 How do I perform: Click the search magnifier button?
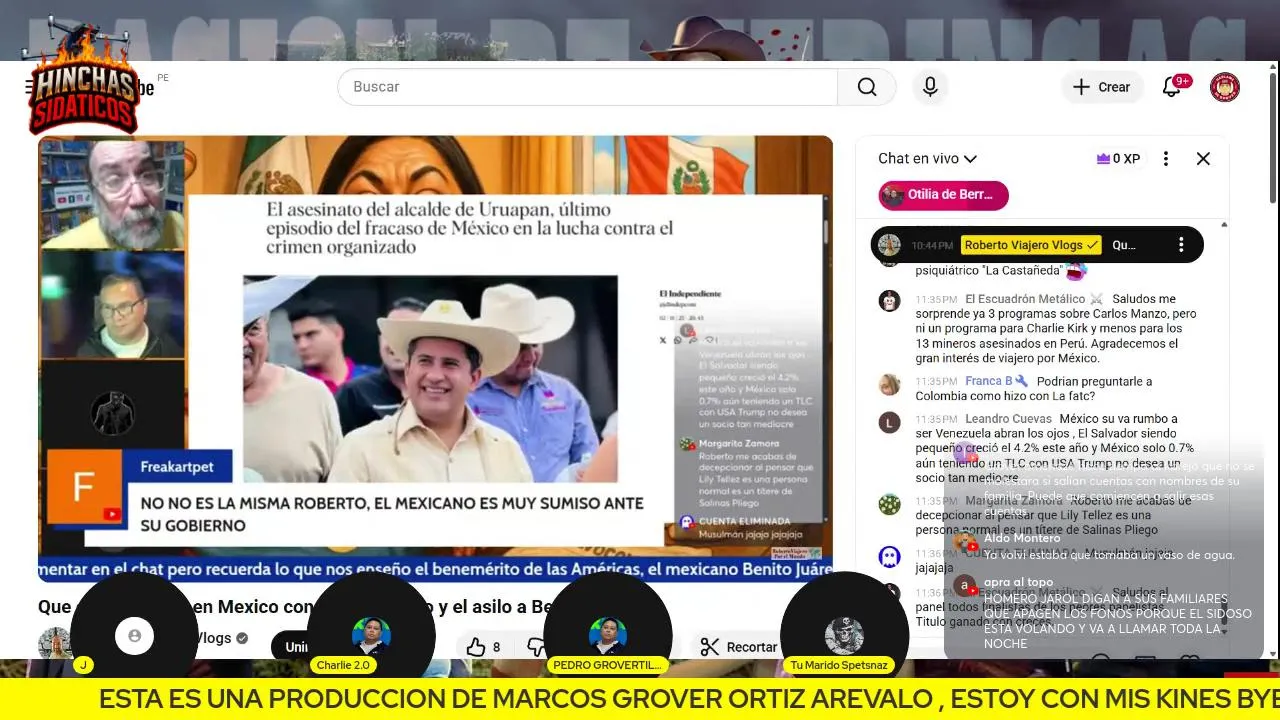[866, 87]
